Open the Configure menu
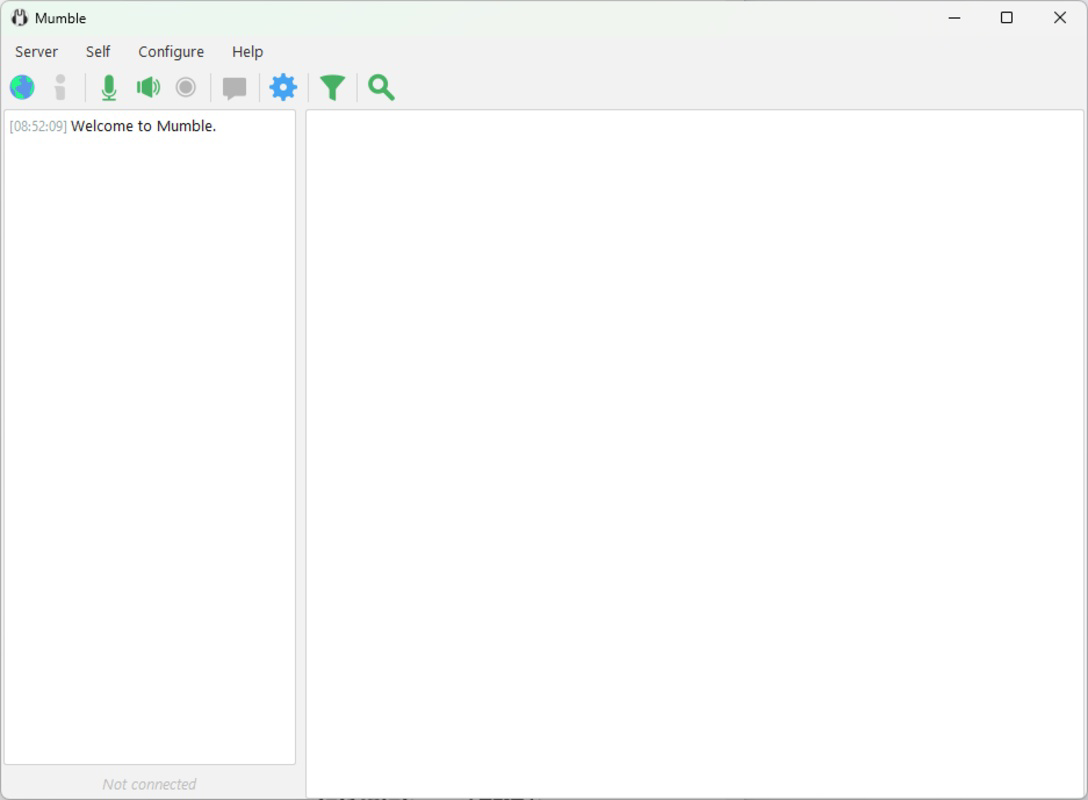This screenshot has width=1088, height=800. (170, 51)
